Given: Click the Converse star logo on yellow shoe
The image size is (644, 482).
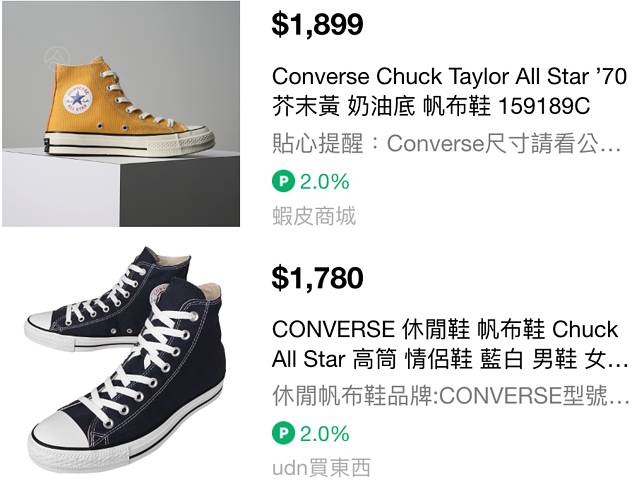Looking at the screenshot, I should point(77,99).
